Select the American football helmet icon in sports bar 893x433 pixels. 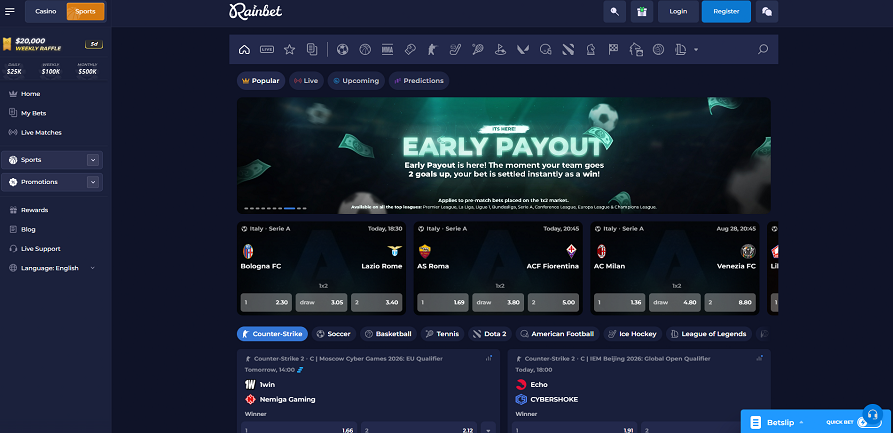pos(546,50)
